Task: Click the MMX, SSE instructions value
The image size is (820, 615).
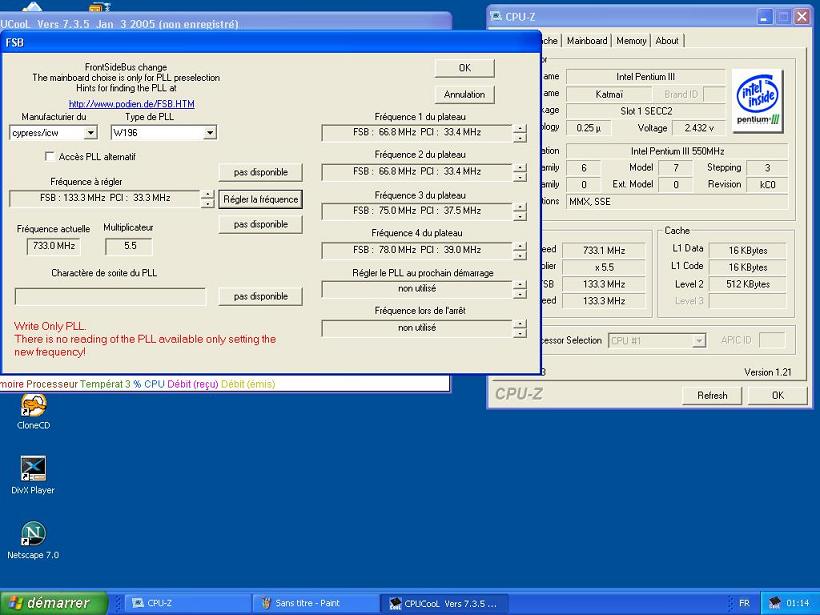Action: [677, 202]
